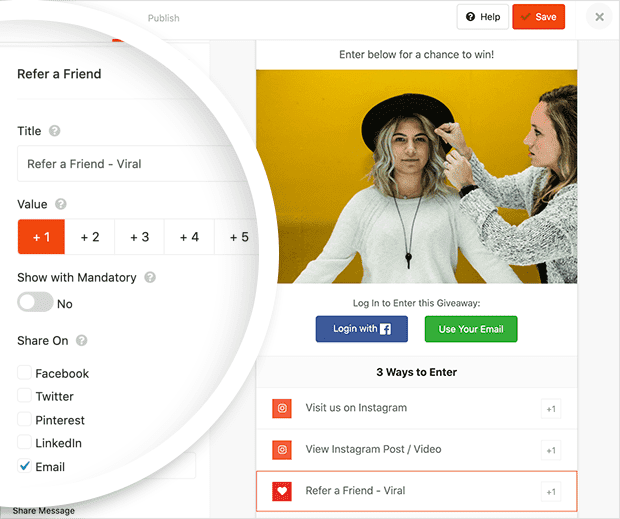Enable LinkedIn sharing checkbox
Viewport: 620px width, 519px height.
click(x=25, y=442)
